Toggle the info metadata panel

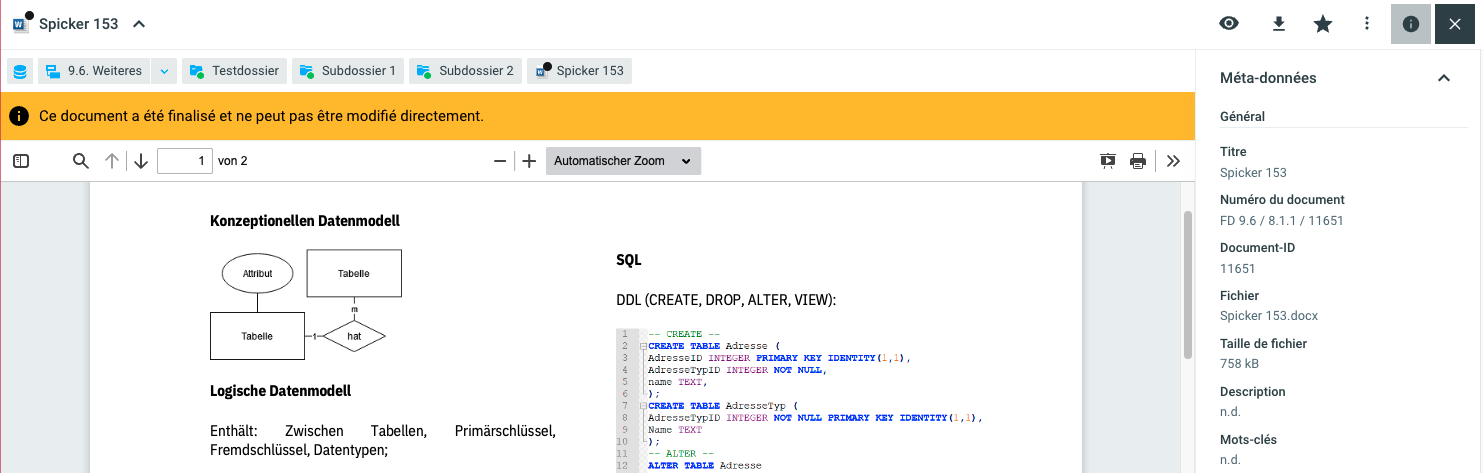pyautogui.click(x=1411, y=24)
